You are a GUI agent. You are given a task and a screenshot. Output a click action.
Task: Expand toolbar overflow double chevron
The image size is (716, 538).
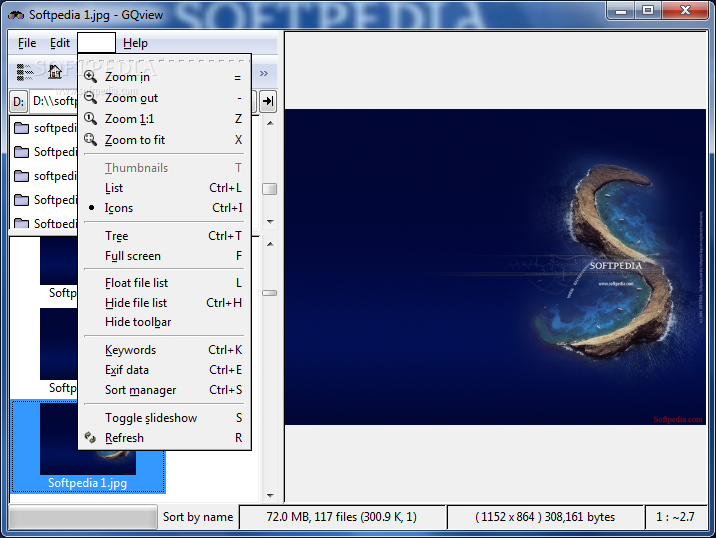264,73
